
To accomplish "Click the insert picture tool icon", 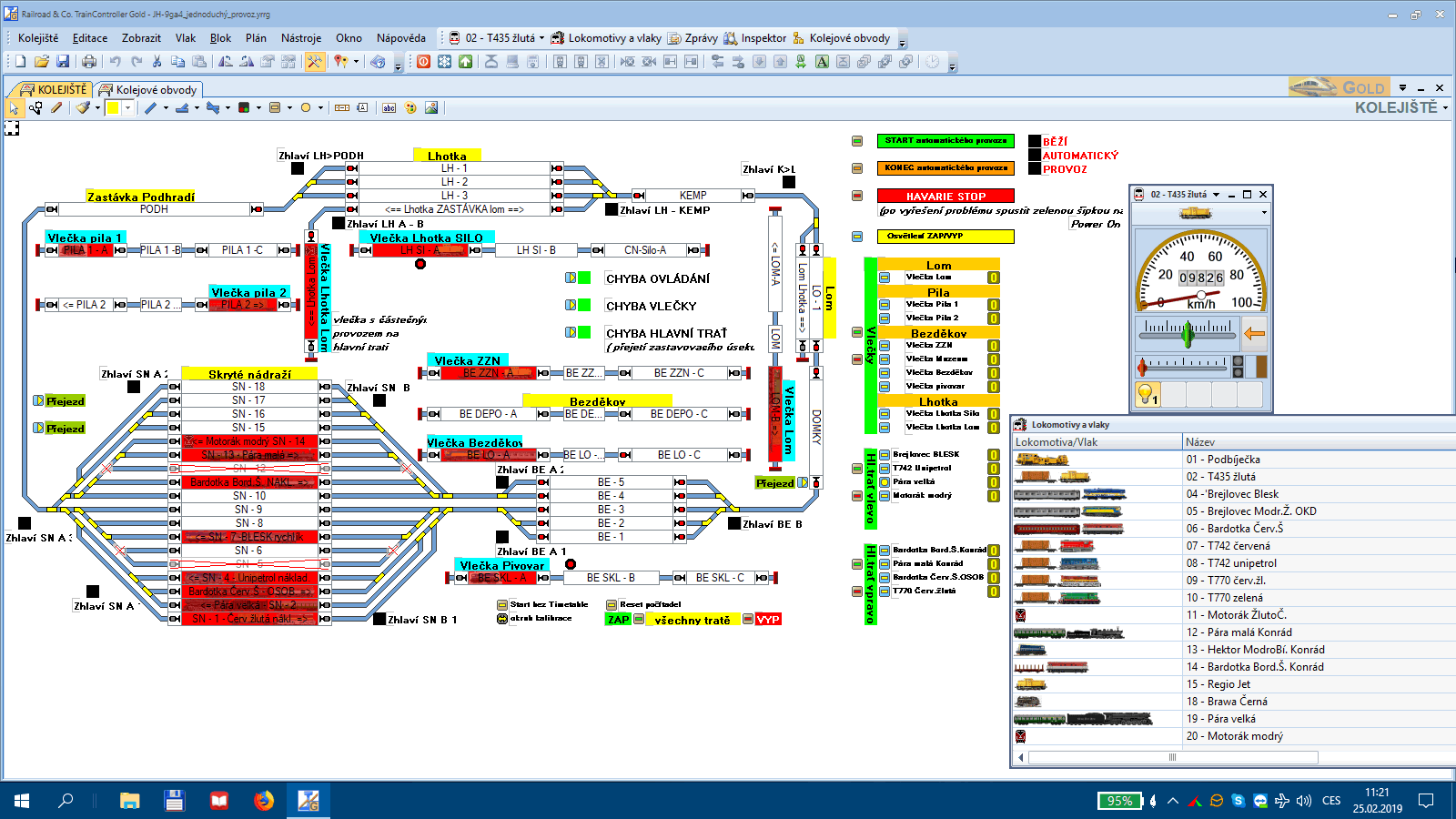I will 431,107.
